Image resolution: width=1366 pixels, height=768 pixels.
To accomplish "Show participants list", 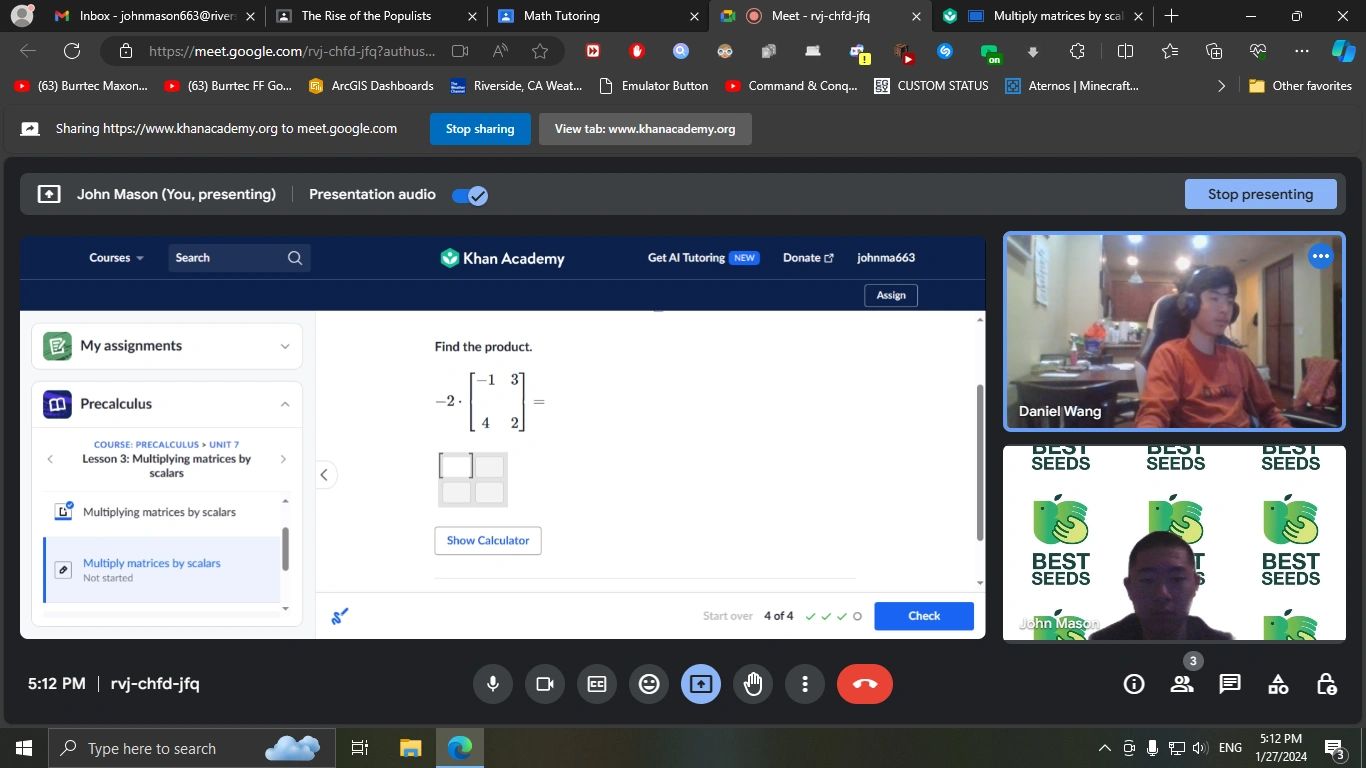I will tap(1181, 683).
